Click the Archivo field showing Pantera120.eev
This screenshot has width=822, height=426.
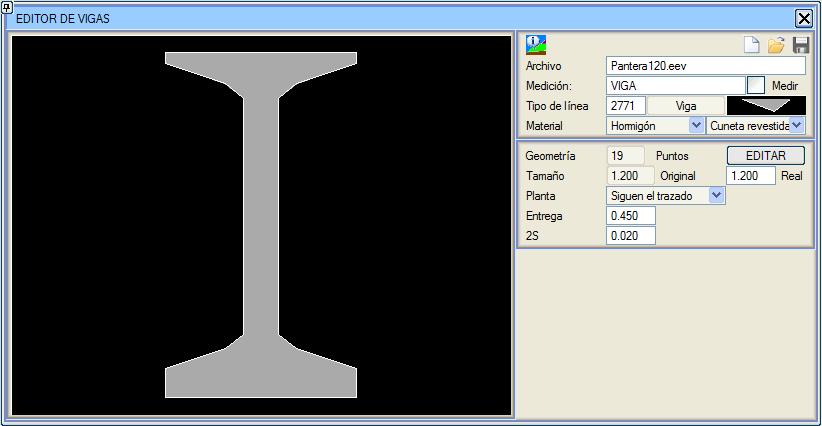click(x=706, y=66)
